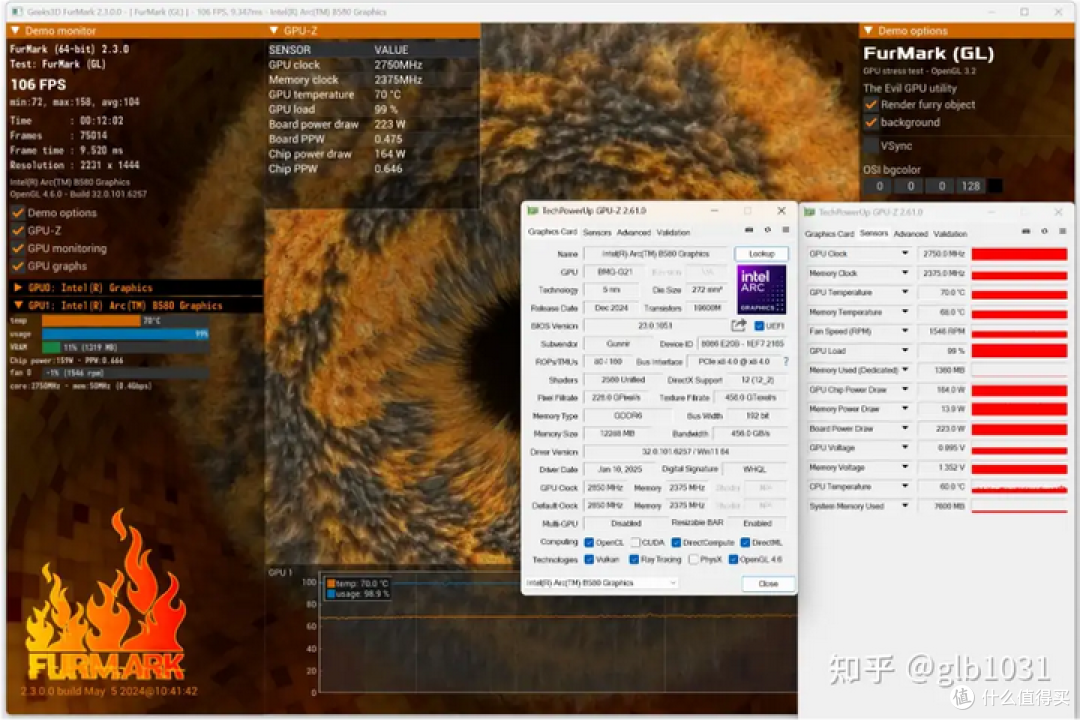Open the GPU Clock sensor dropdown arrow

coord(905,254)
